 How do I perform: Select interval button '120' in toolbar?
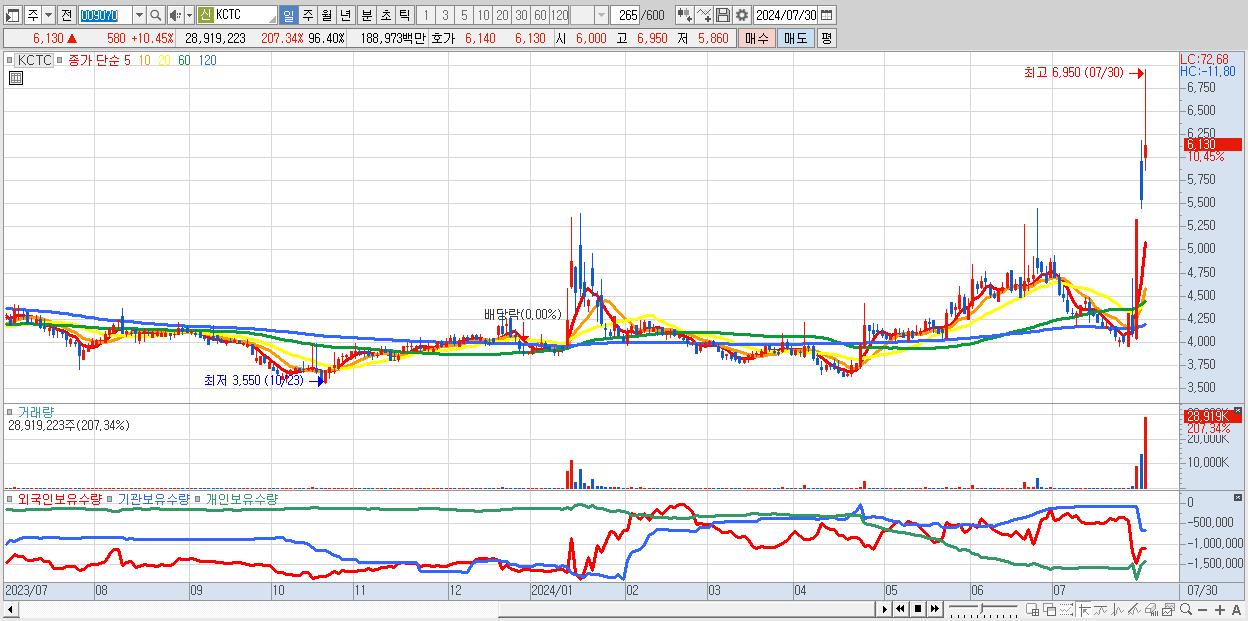coord(559,15)
